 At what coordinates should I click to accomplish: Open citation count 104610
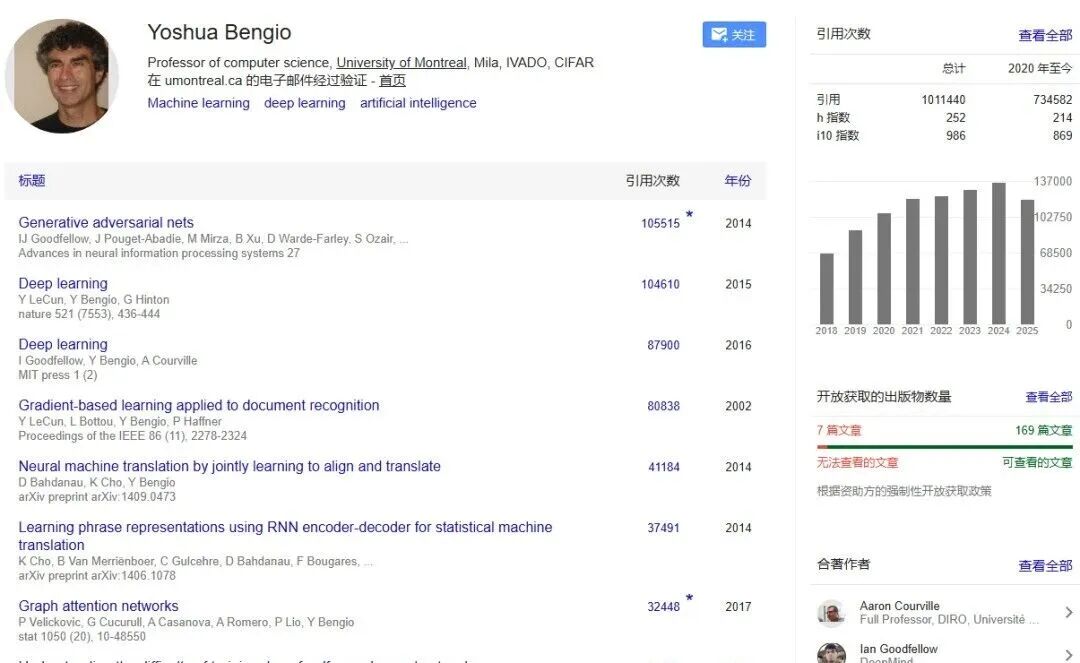(661, 284)
